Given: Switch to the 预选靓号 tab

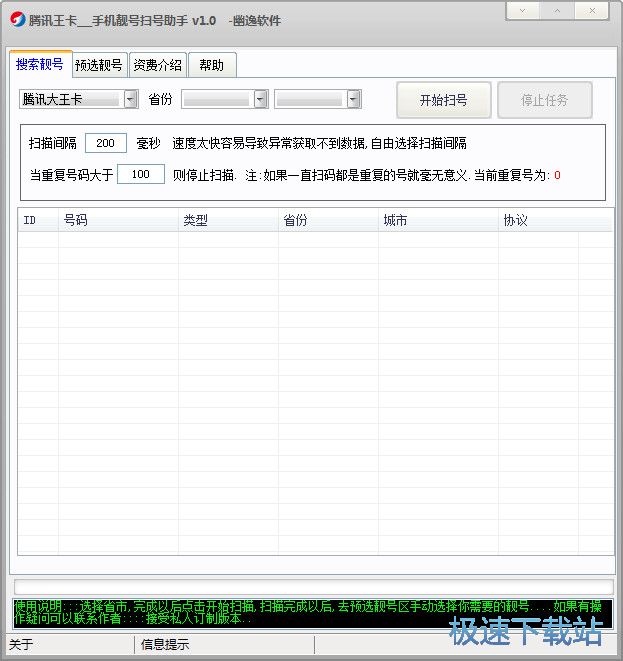Looking at the screenshot, I should coord(99,65).
